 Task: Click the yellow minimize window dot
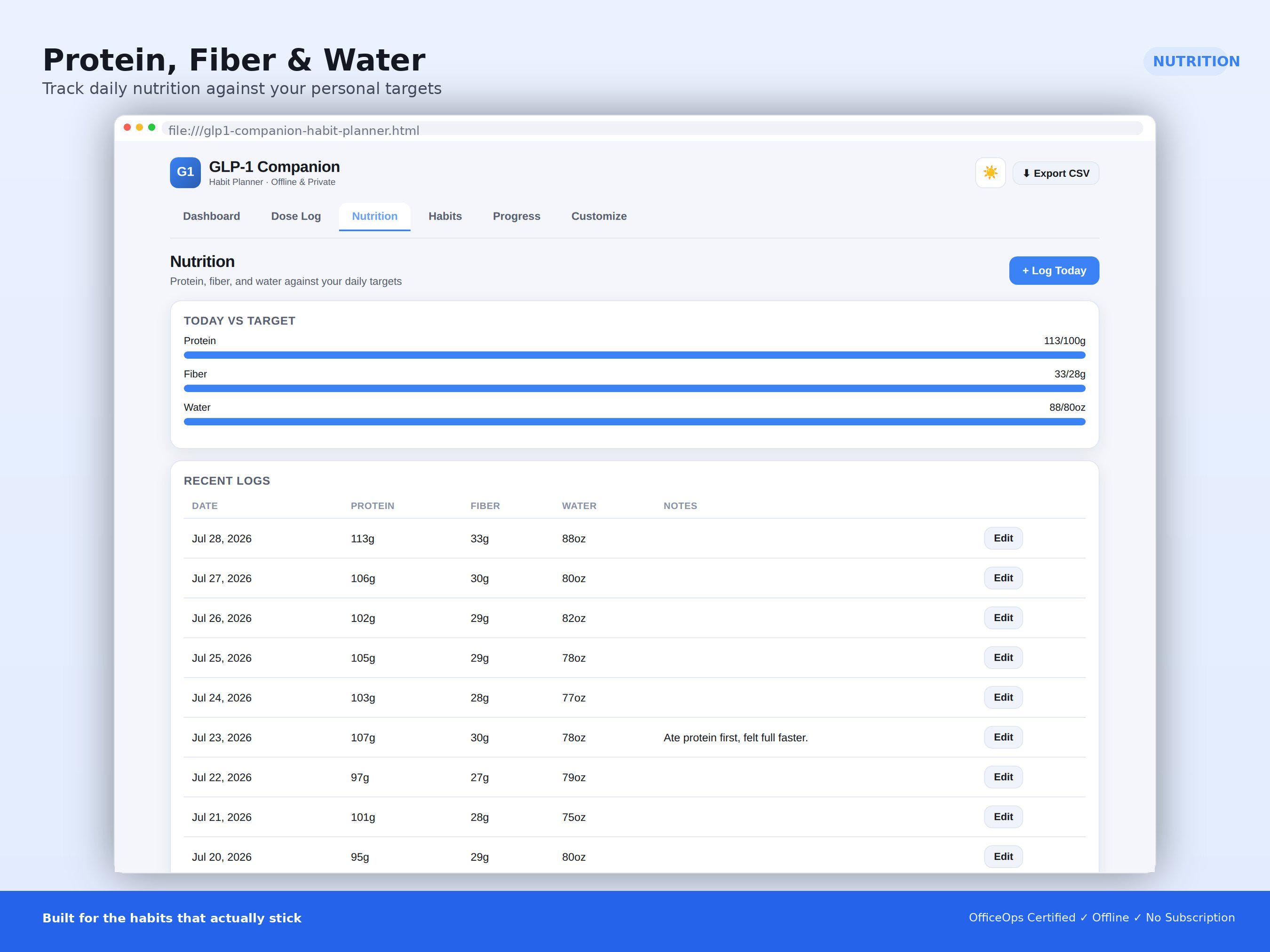pos(140,127)
